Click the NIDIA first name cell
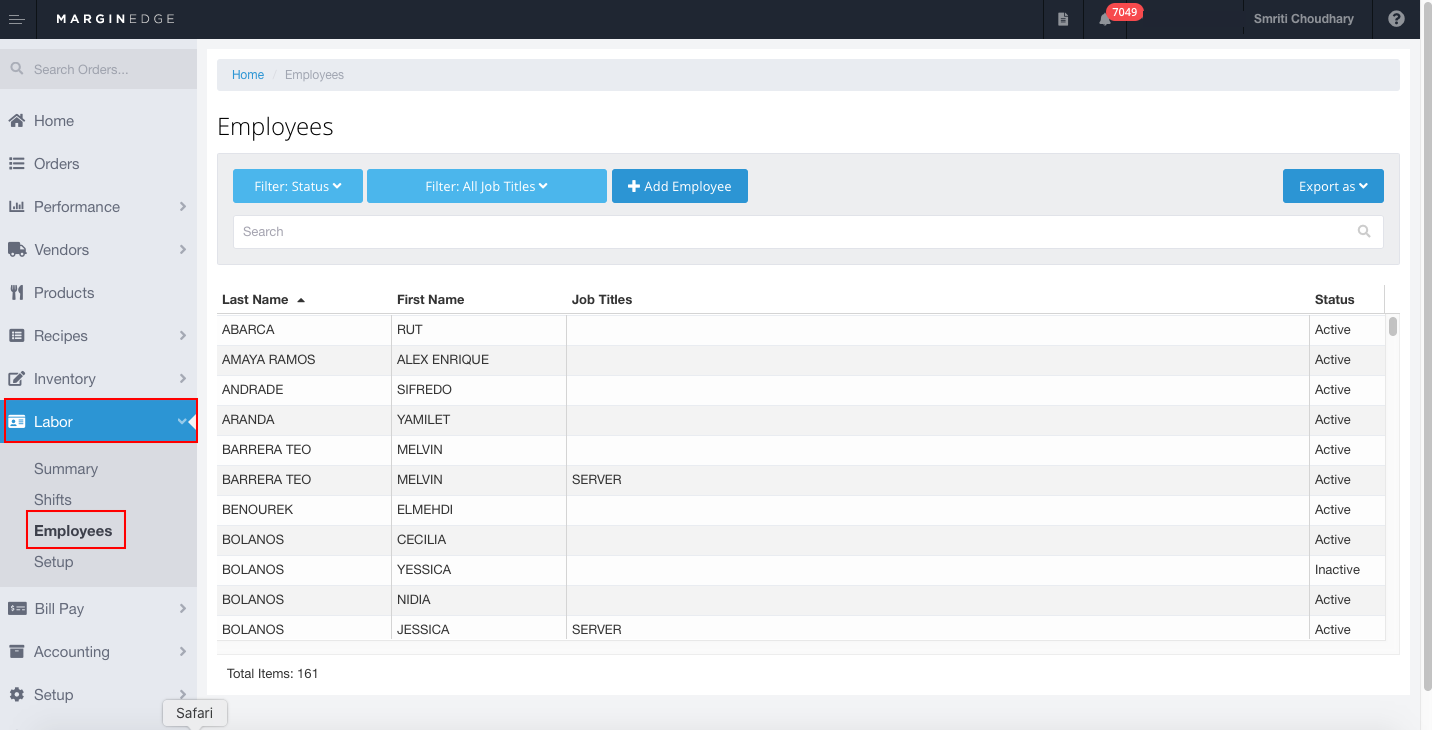 tap(479, 600)
